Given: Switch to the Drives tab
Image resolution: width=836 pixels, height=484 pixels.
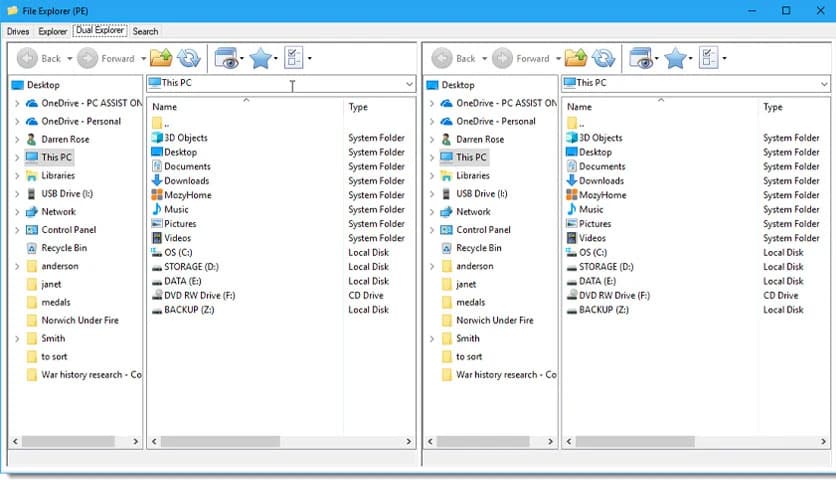Looking at the screenshot, I should [18, 31].
